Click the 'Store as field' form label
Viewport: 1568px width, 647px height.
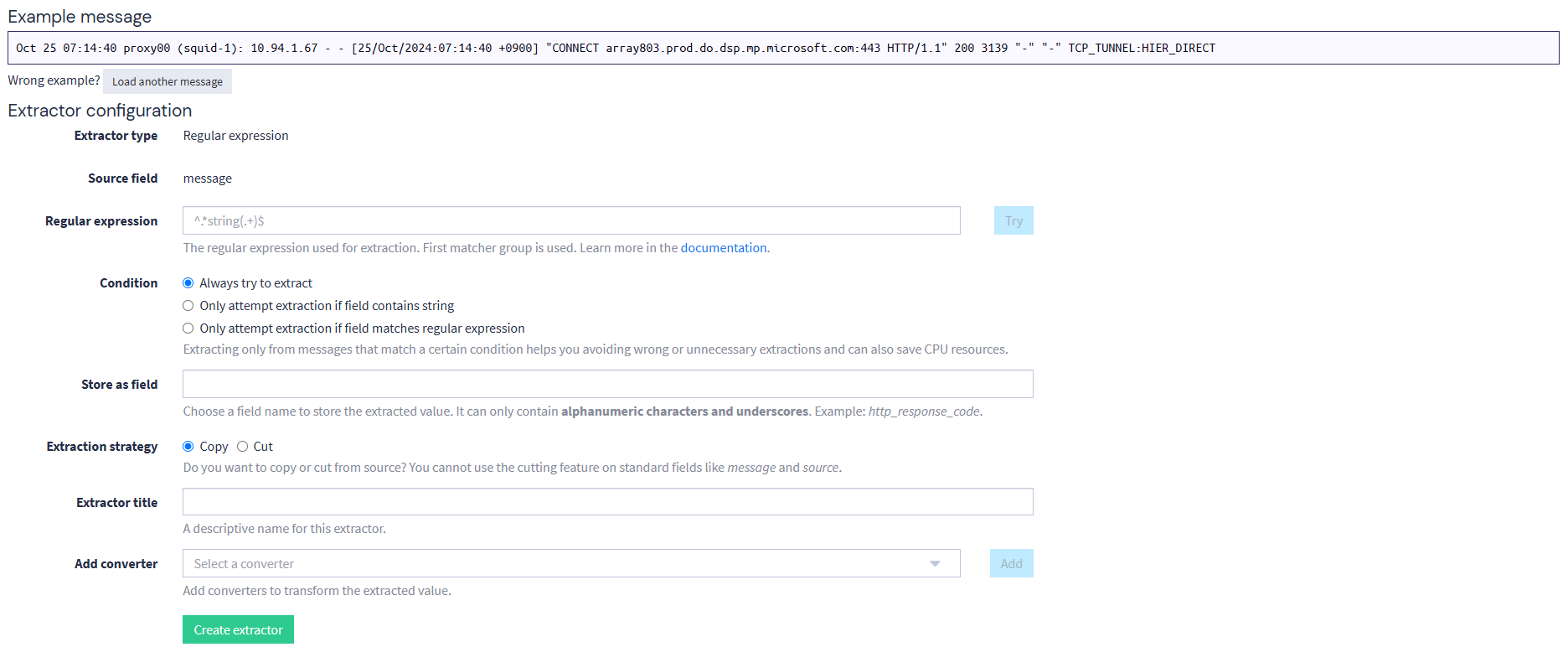click(119, 385)
